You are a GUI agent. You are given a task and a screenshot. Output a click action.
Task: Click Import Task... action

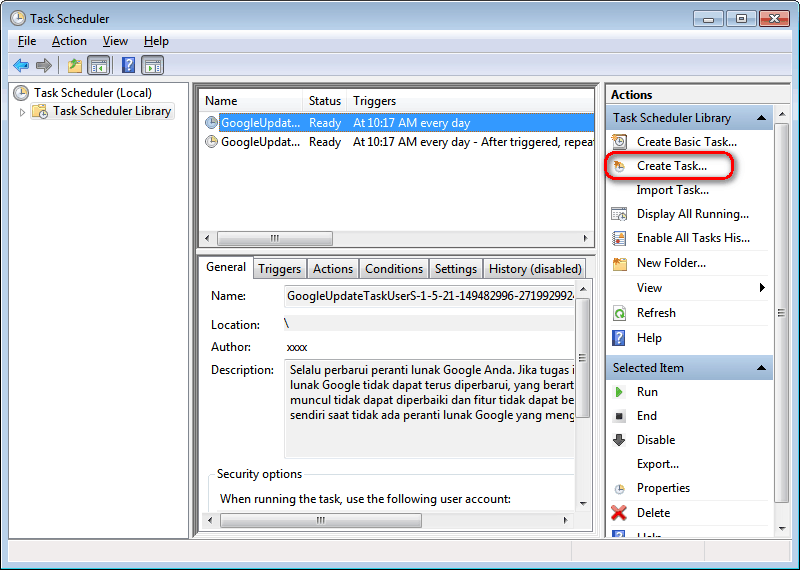tap(672, 190)
